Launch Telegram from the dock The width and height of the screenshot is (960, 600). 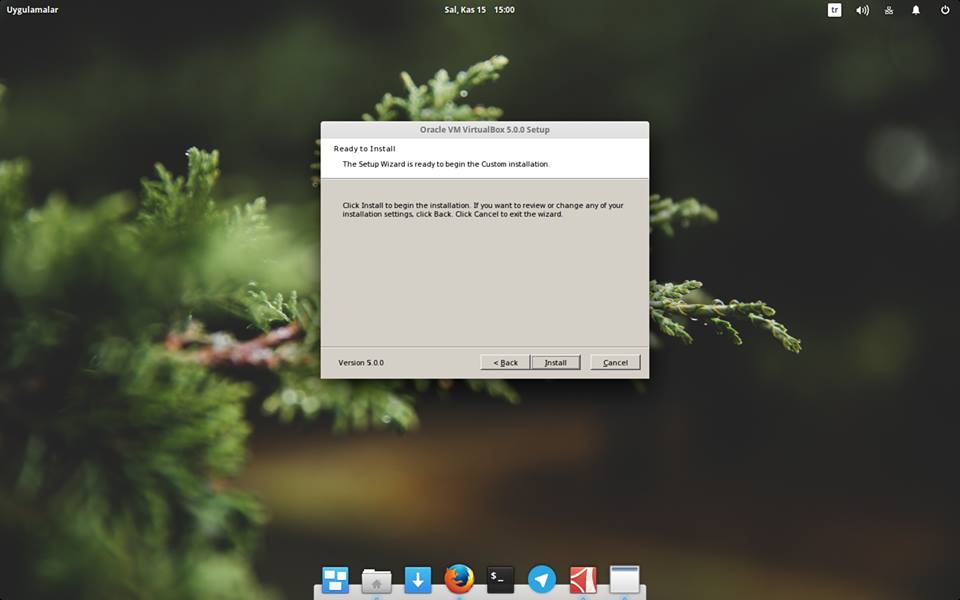coord(542,579)
